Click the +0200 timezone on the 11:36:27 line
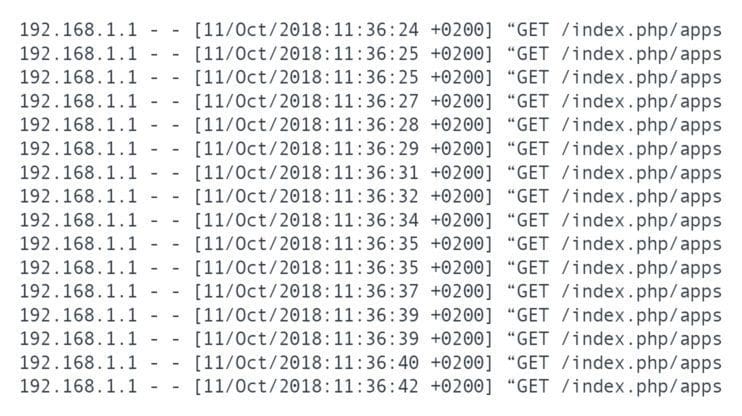The height and width of the screenshot is (416, 742). pyautogui.click(x=457, y=102)
